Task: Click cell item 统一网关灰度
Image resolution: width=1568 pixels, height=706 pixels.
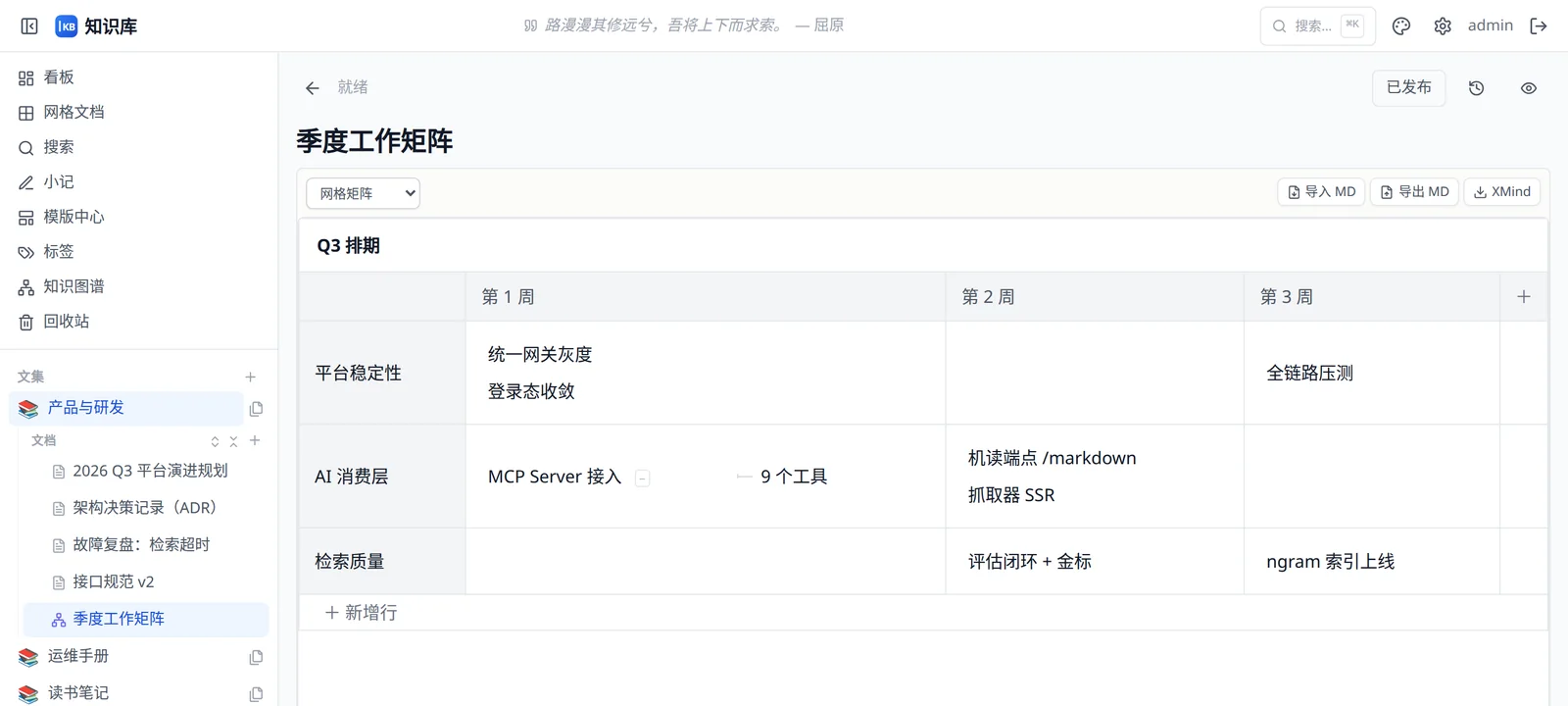Action: 540,355
